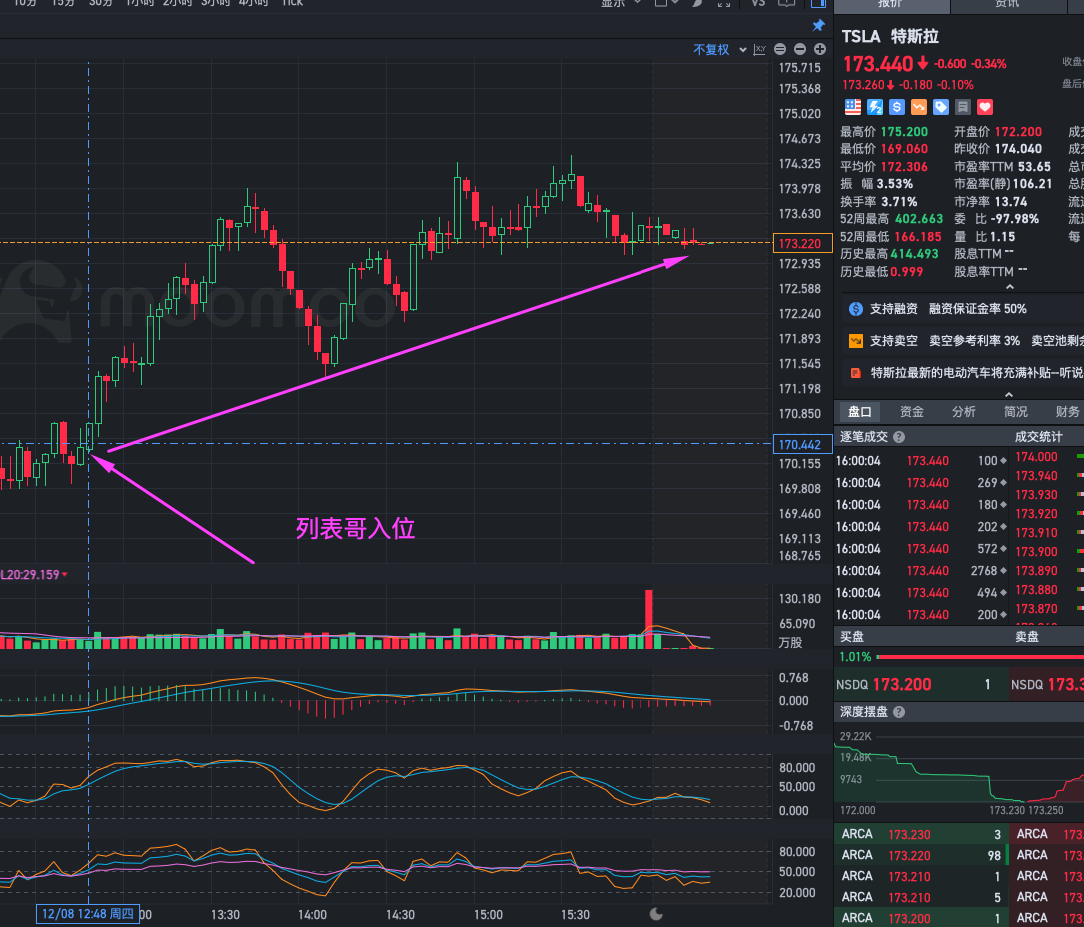Viewport: 1084px width, 927px height.
Task: Open the 不复权 adjustment dropdown
Action: tap(720, 50)
